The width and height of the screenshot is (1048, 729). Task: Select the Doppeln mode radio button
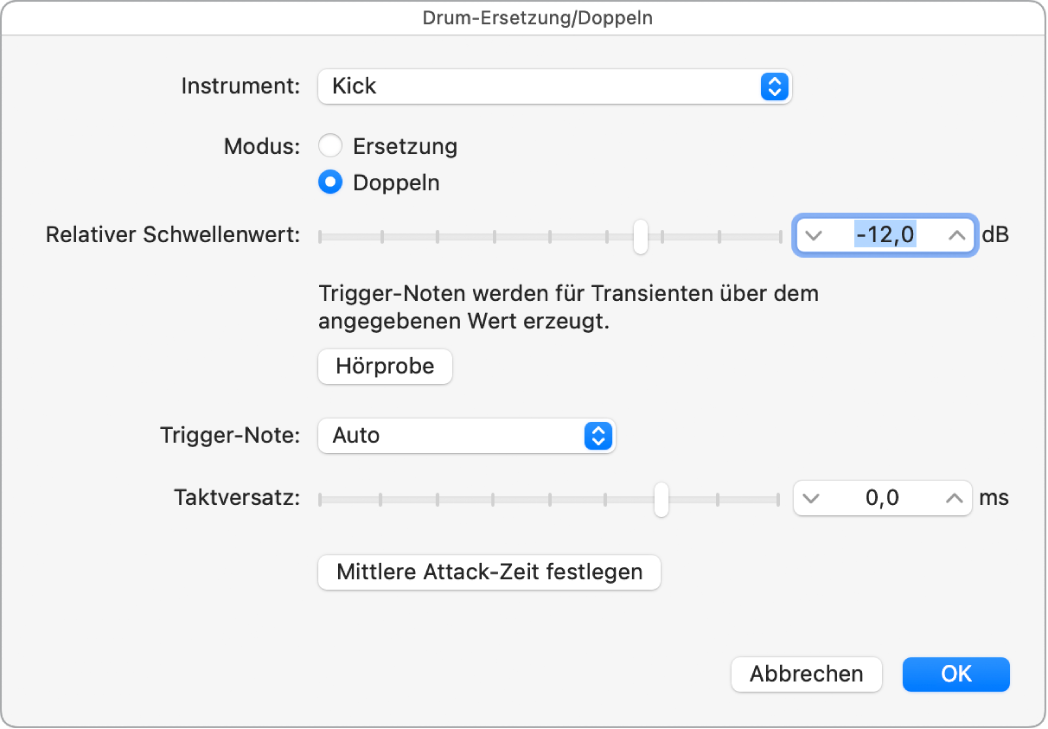coord(331,182)
